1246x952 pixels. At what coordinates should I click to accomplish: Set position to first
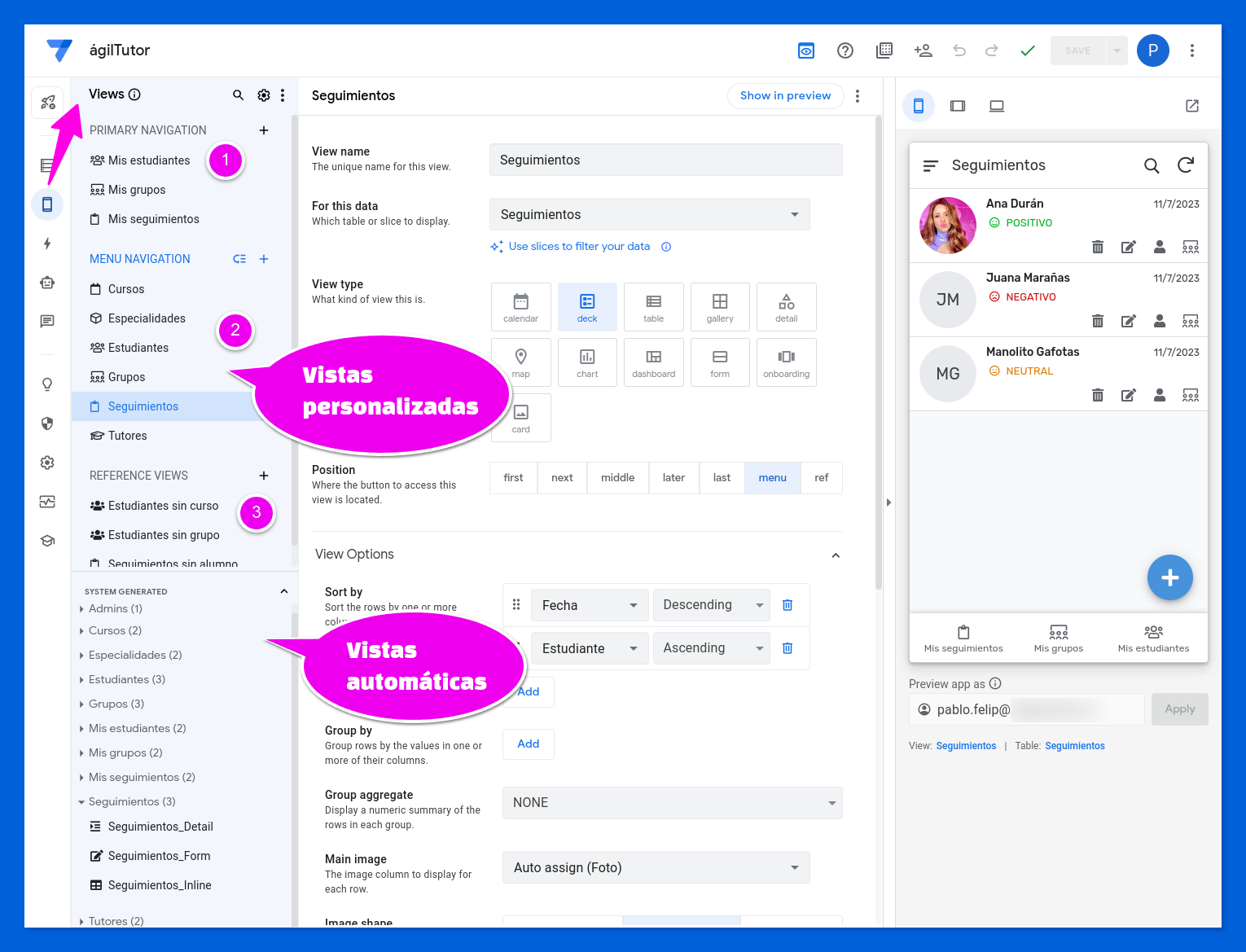(514, 478)
